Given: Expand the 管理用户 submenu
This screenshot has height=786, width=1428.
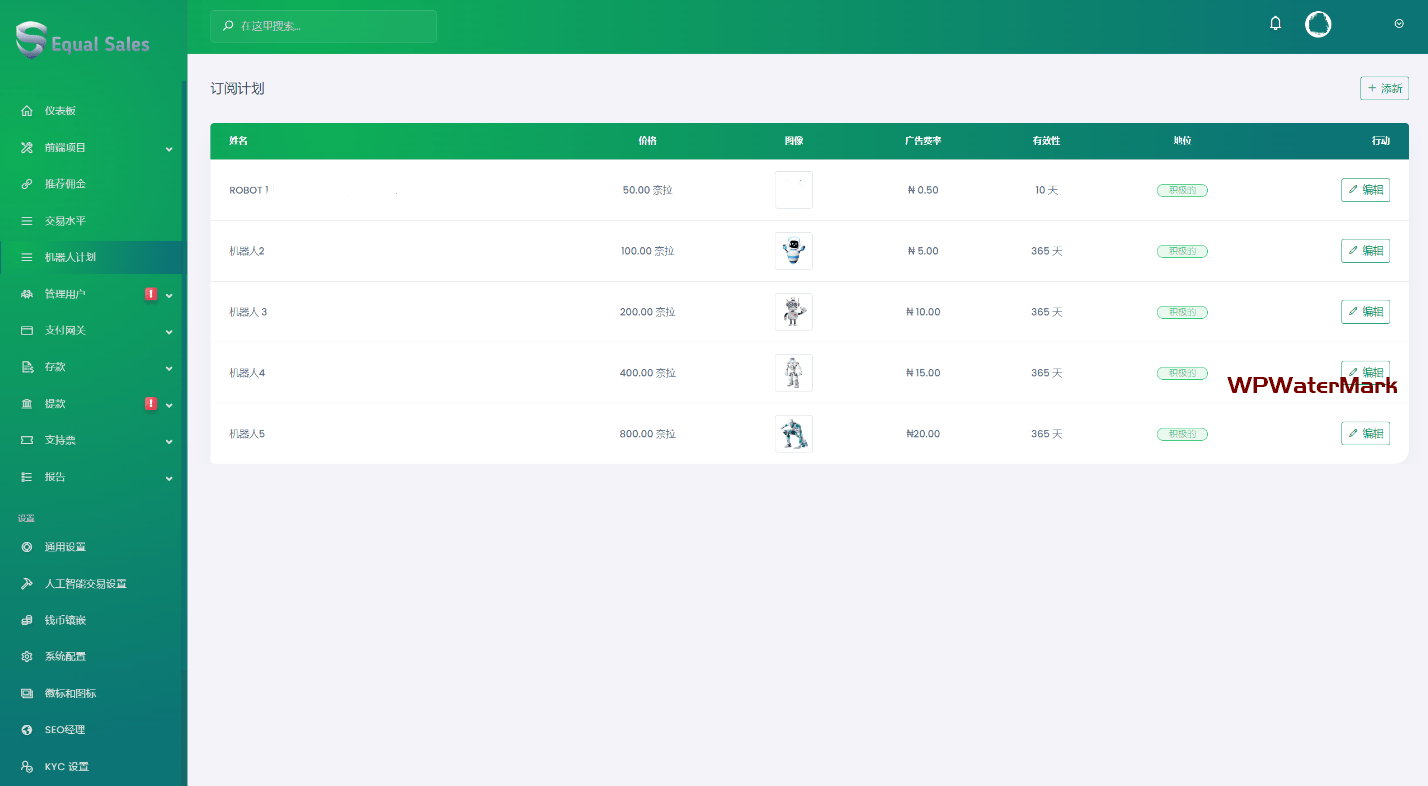Looking at the screenshot, I should [169, 295].
